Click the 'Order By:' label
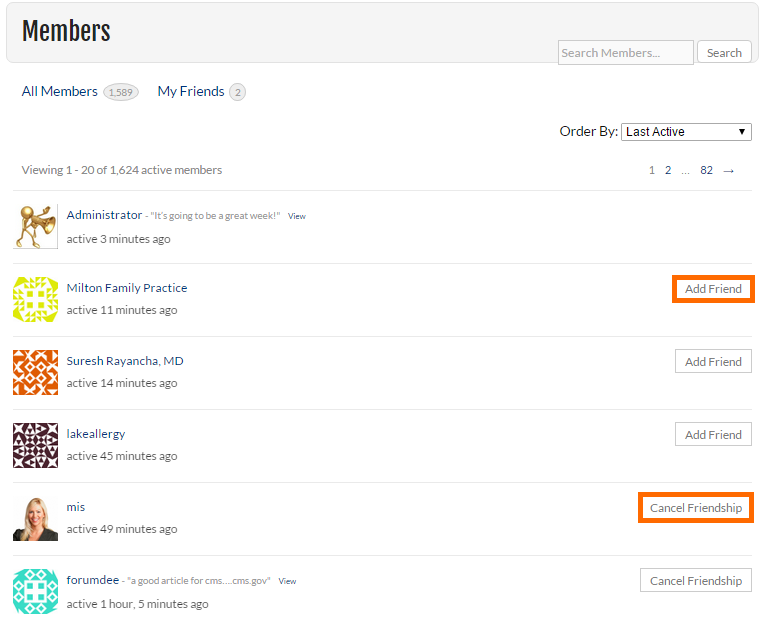 tap(588, 132)
